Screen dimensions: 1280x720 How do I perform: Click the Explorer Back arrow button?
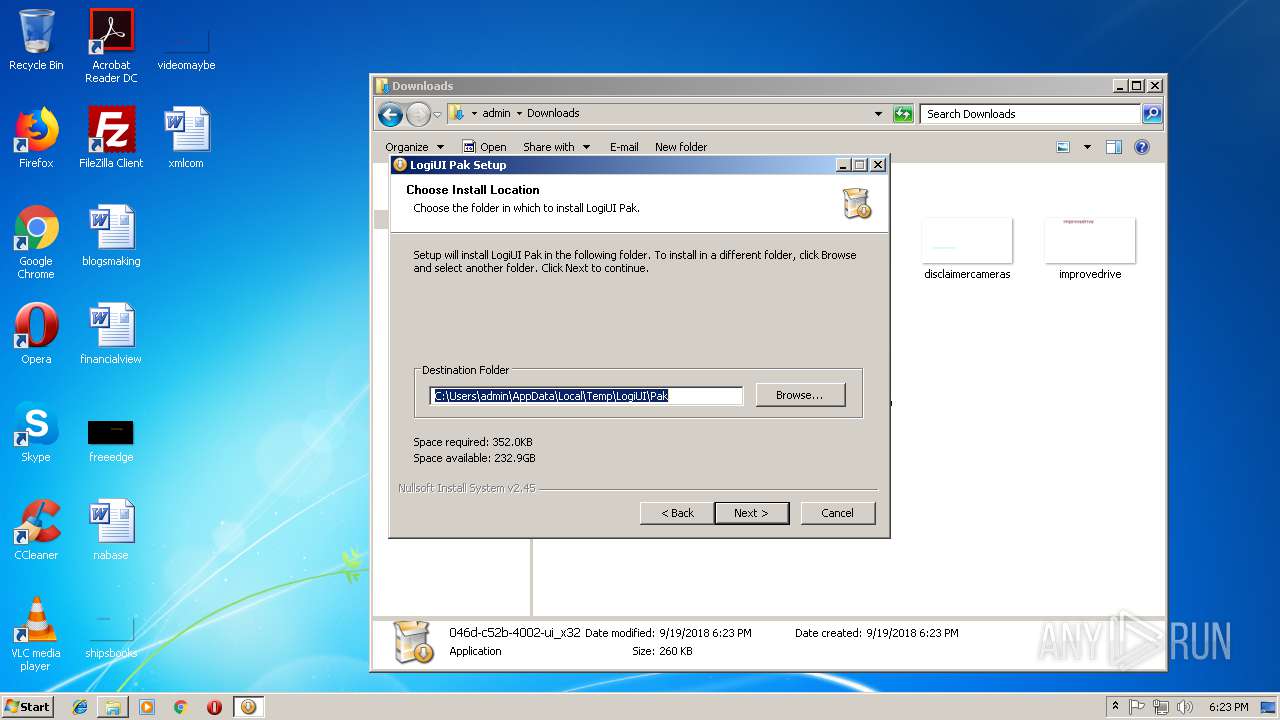(390, 114)
